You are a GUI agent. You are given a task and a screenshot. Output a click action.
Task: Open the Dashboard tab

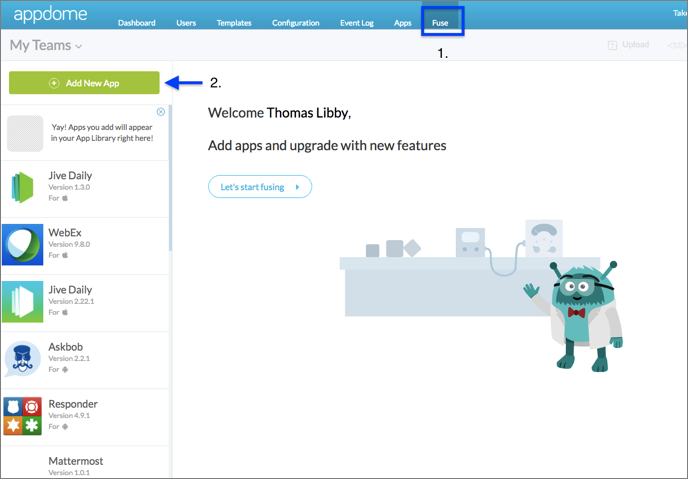click(136, 23)
